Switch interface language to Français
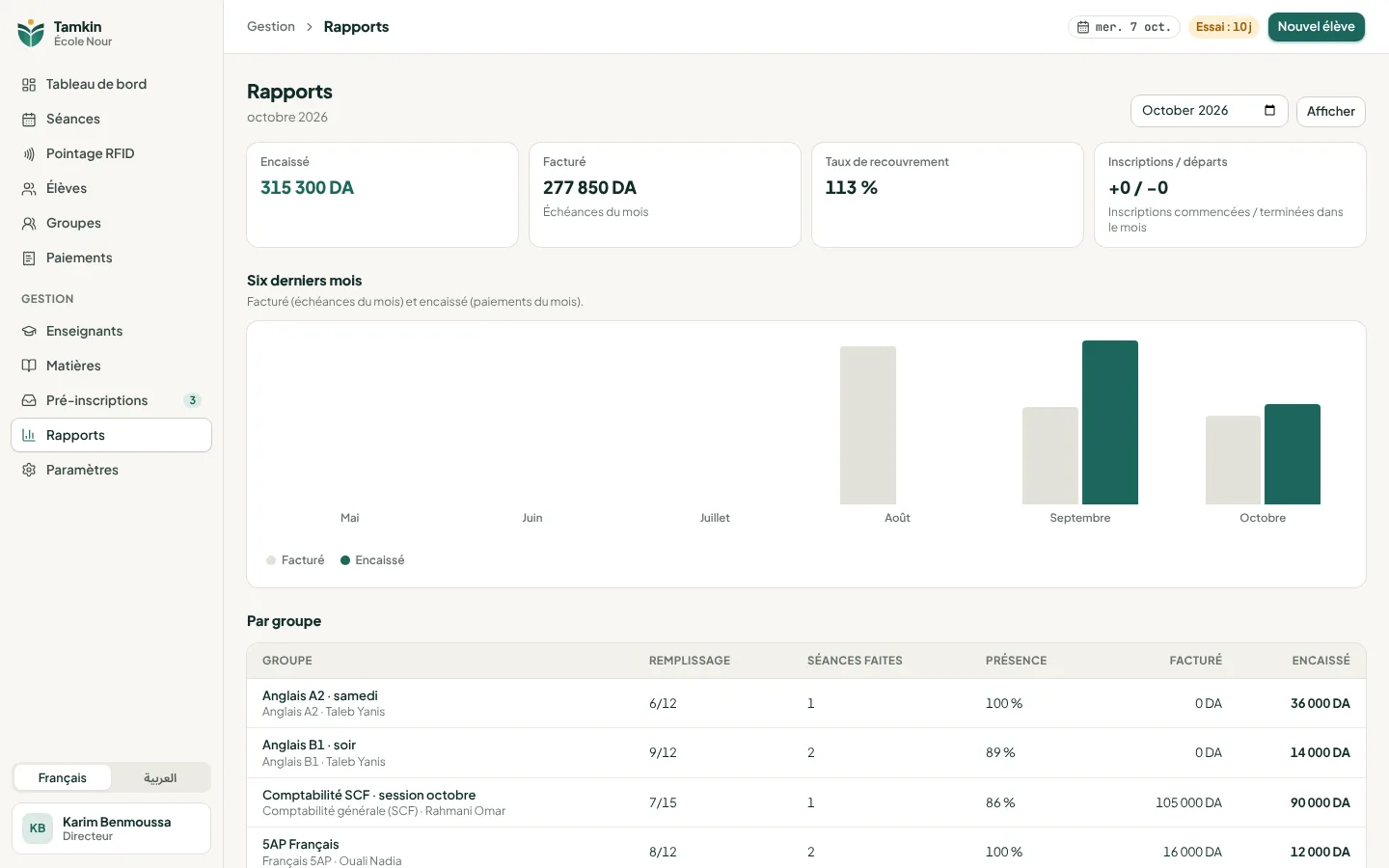 point(63,778)
